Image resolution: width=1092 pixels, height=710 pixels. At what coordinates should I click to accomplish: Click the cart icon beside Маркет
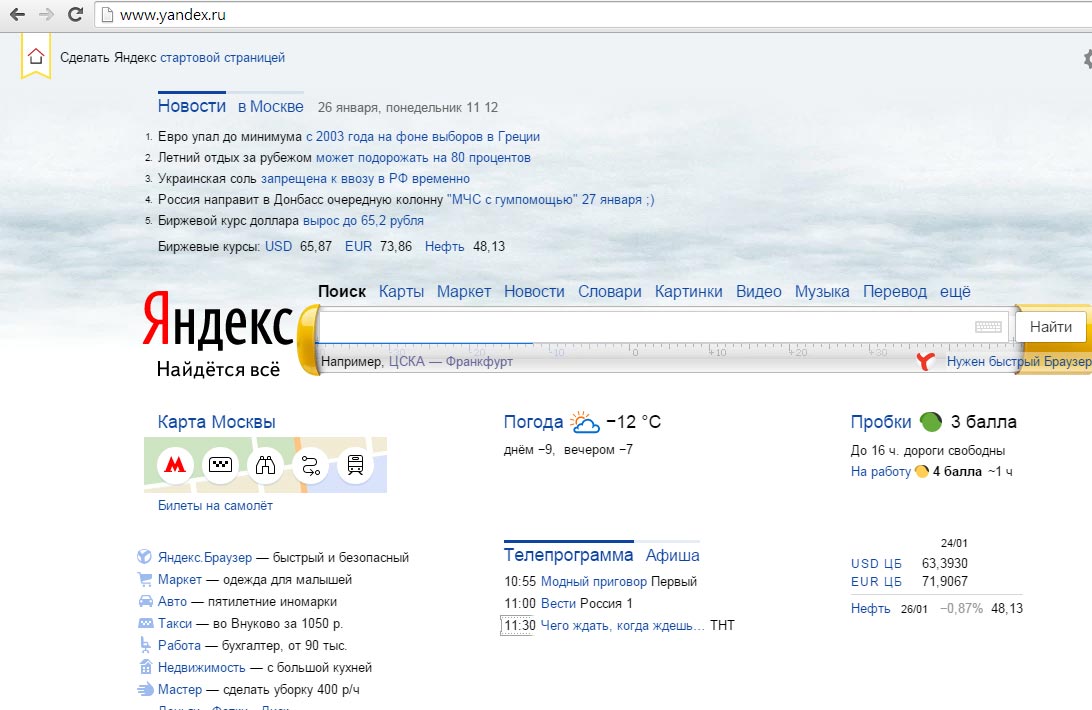pos(145,578)
